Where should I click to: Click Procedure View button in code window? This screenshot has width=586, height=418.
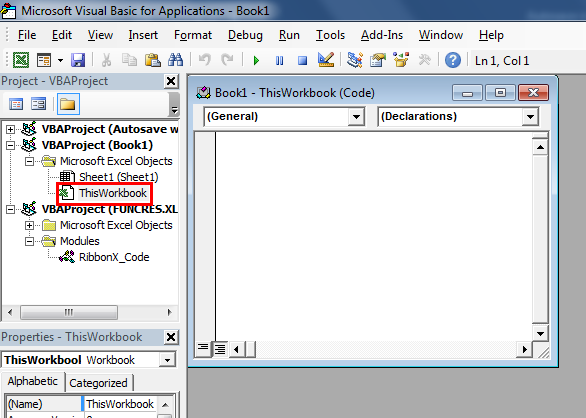coord(203,349)
